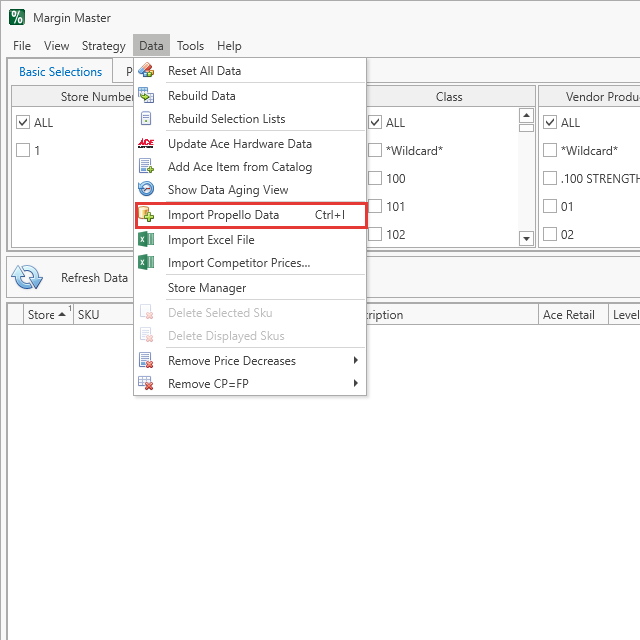640x640 pixels.
Task: Check the Vendor Product 01 checkbox
Action: pos(550,206)
